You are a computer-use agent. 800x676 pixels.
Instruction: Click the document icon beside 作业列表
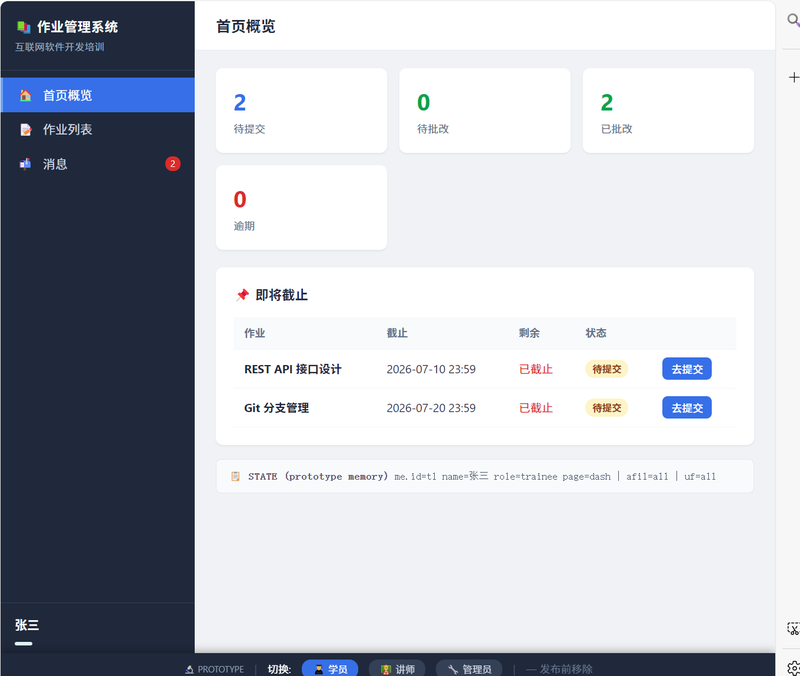point(25,130)
